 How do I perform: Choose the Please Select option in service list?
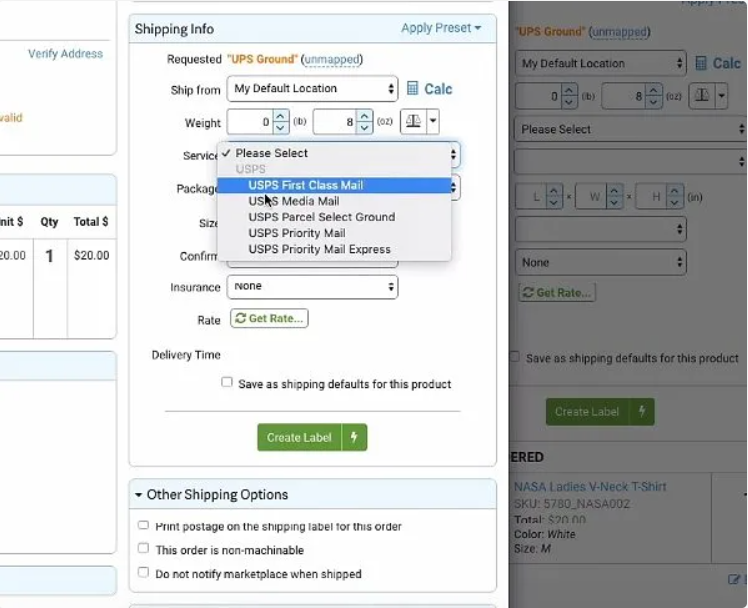tap(334, 153)
